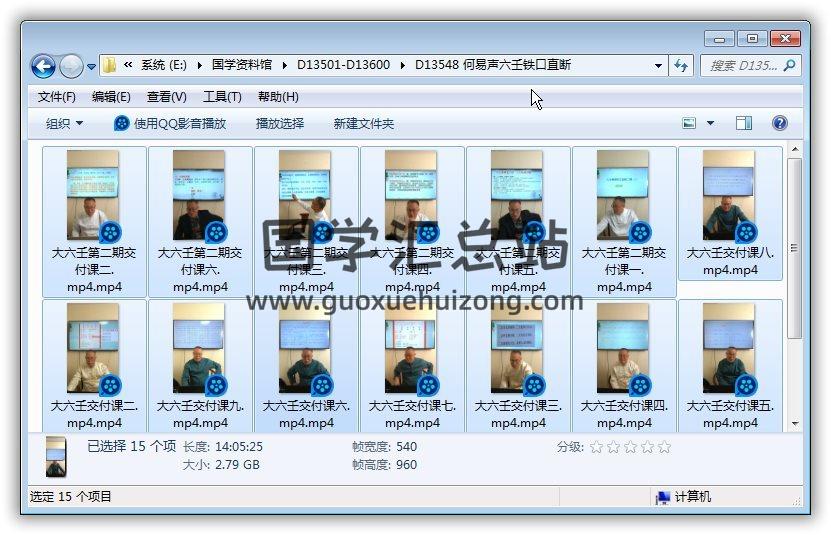Click the Back navigation arrow

click(43, 66)
